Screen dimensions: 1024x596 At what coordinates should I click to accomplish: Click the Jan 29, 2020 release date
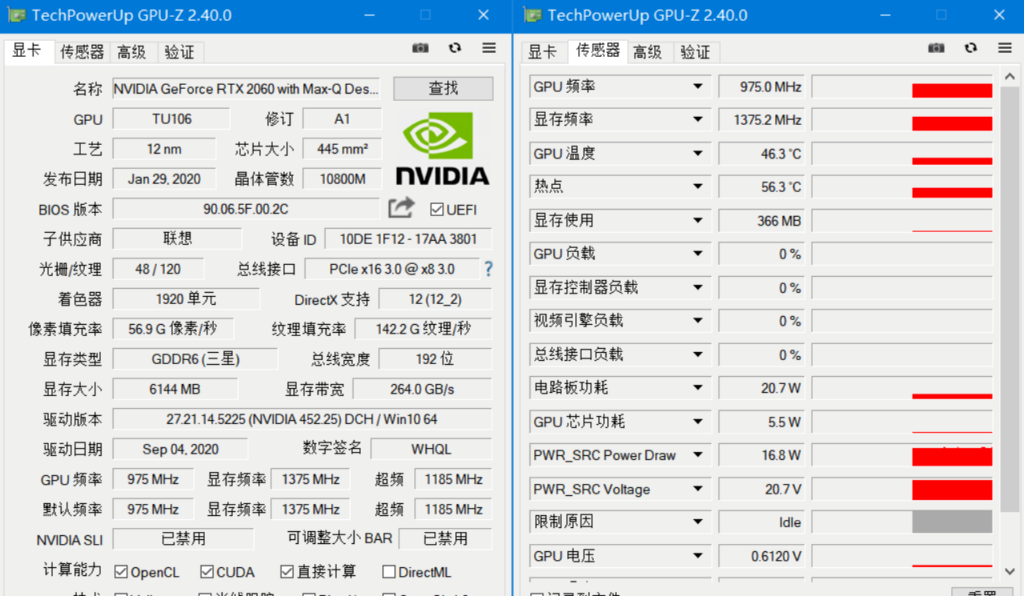[x=164, y=179]
